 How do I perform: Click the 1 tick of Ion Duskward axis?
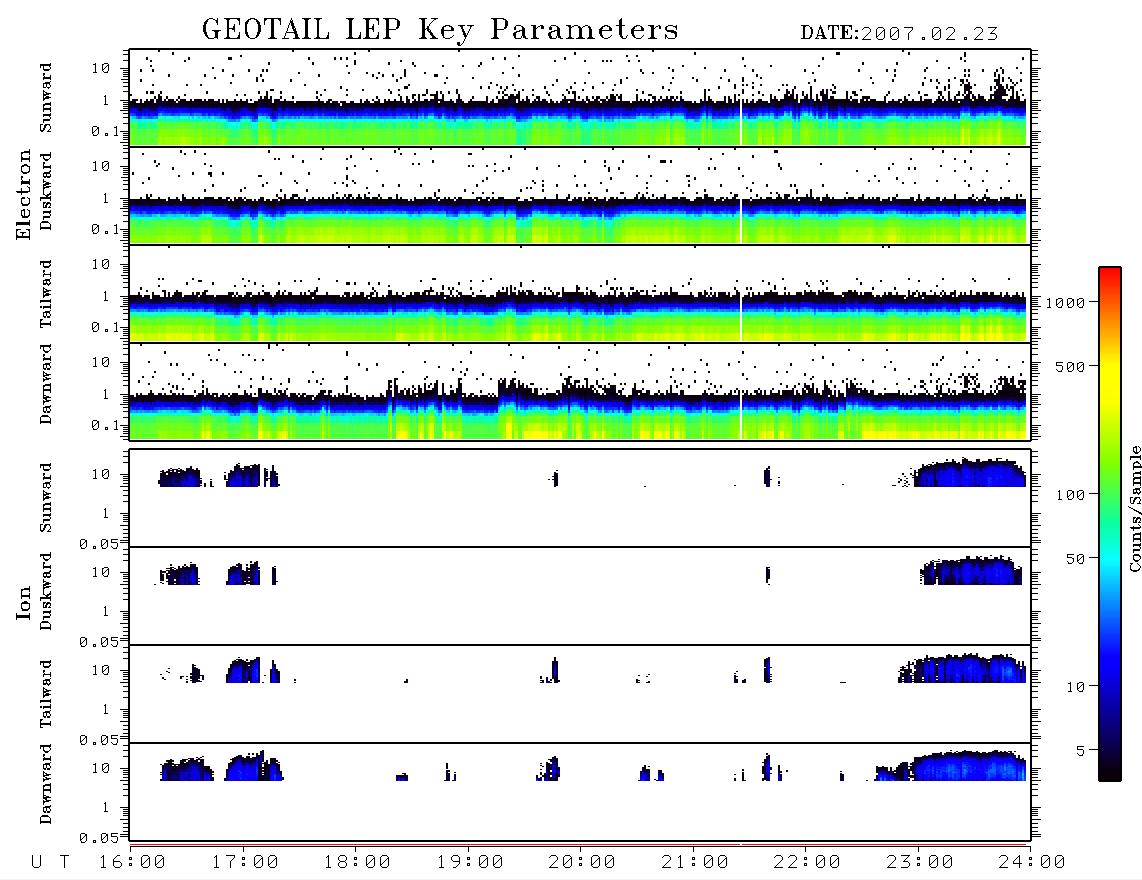[x=106, y=611]
